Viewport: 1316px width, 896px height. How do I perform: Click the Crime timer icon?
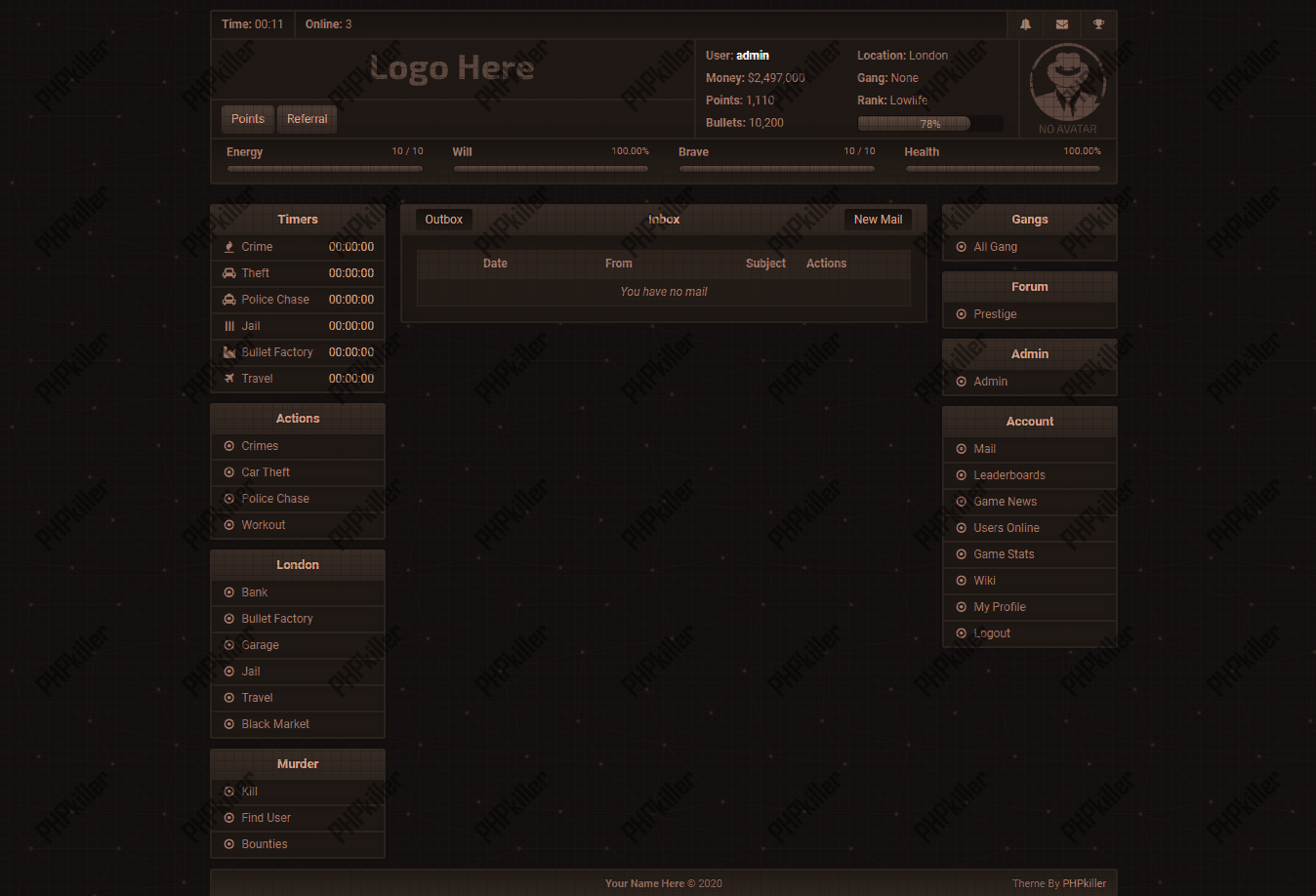point(229,247)
